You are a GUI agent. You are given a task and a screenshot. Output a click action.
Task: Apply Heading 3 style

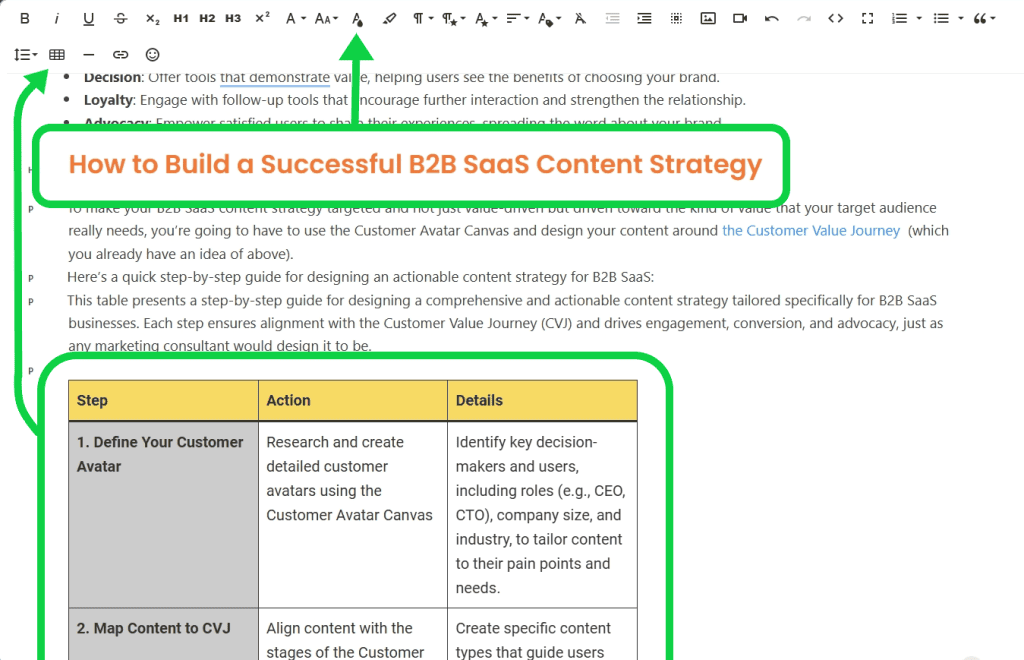(x=233, y=18)
